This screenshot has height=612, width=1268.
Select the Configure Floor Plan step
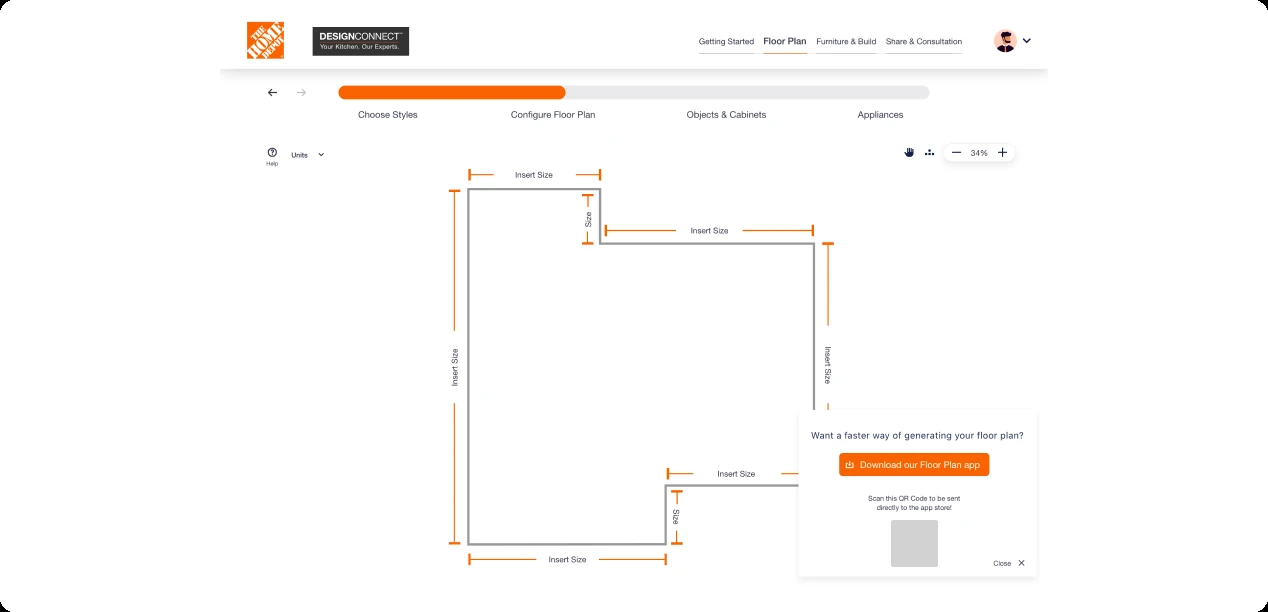point(553,115)
